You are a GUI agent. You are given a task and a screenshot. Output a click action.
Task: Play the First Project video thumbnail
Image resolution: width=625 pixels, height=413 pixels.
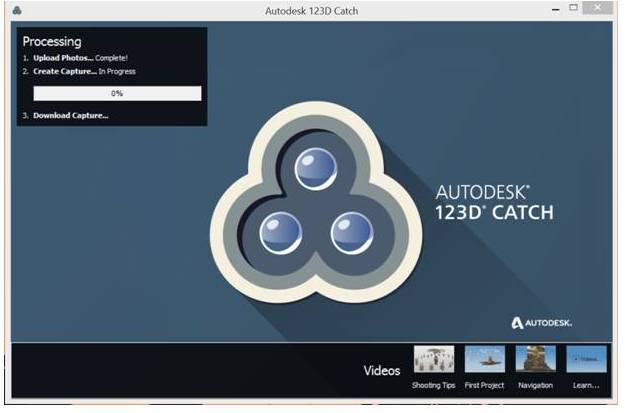tap(484, 360)
